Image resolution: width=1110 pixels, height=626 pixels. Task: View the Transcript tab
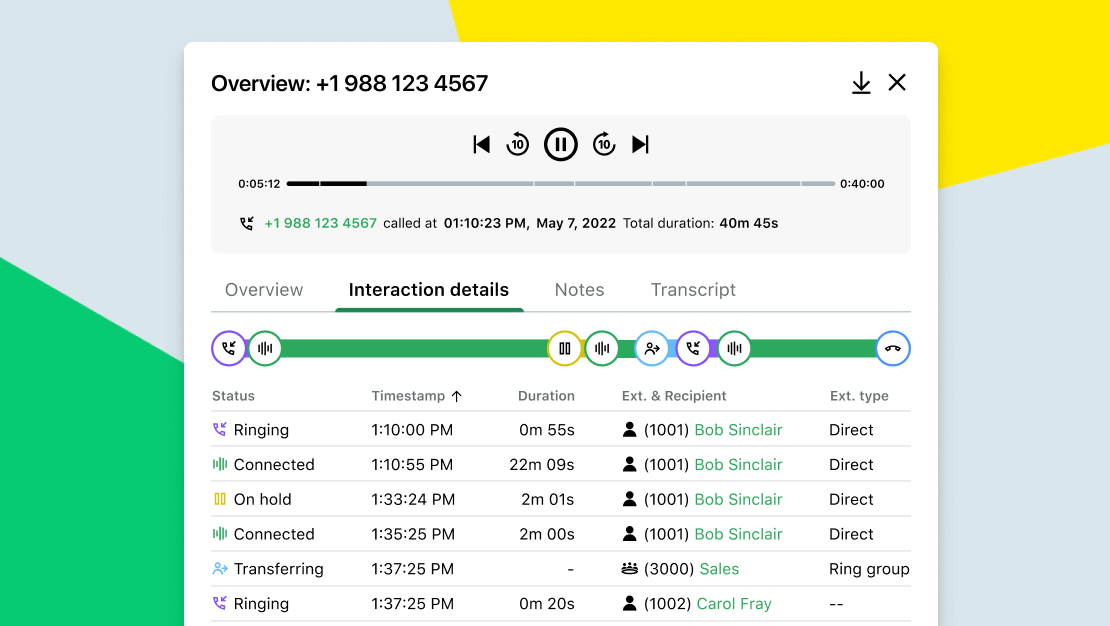point(693,289)
